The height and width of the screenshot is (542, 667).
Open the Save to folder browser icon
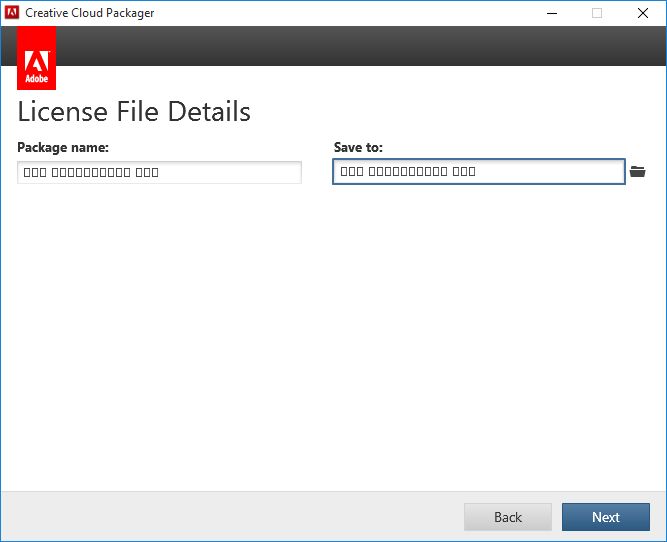coord(637,171)
